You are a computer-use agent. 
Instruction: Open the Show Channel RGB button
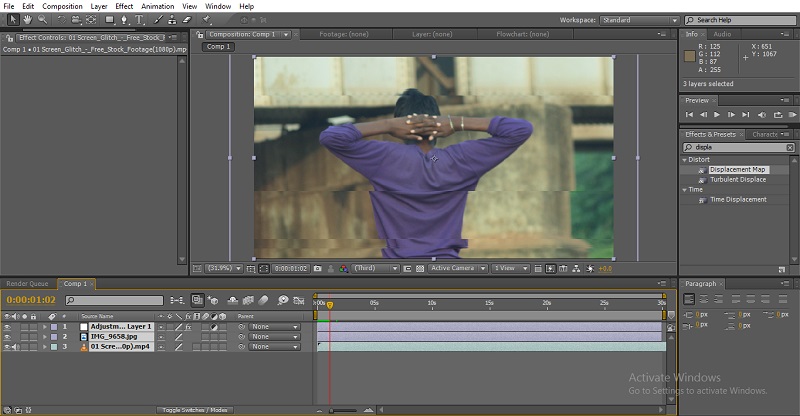(x=344, y=268)
